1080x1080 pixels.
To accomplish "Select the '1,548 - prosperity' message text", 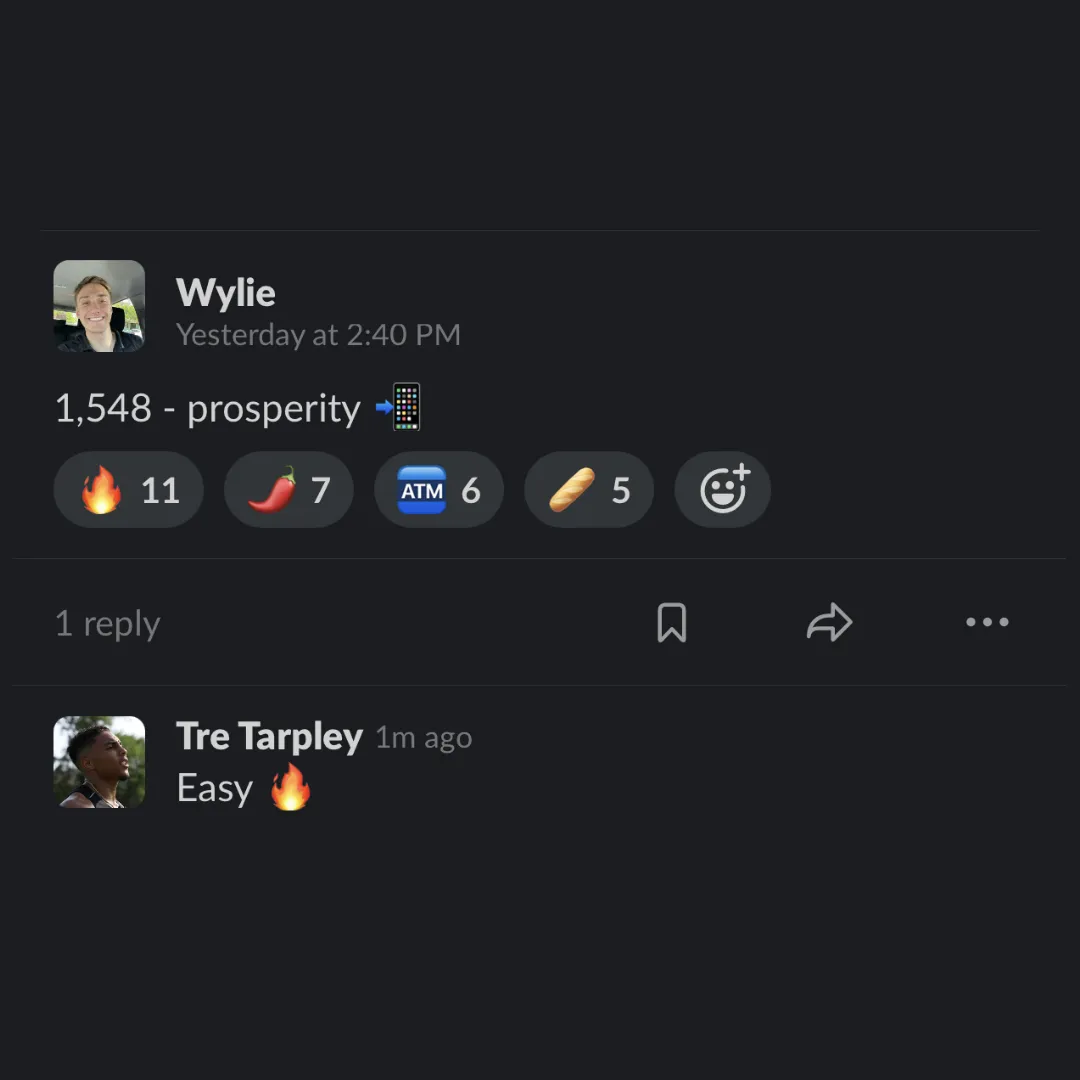I will coord(207,408).
